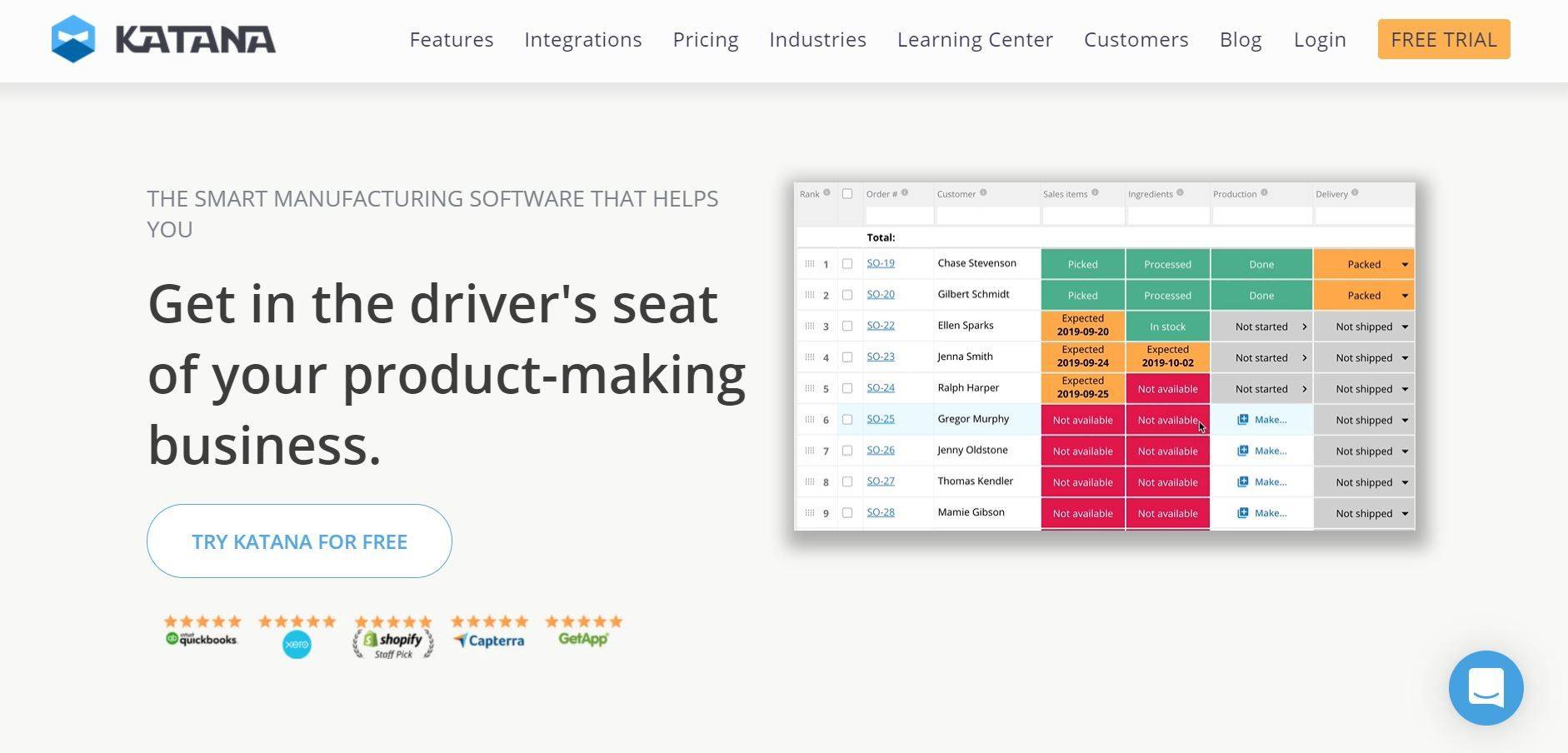
Task: Click the Sales items info icon
Action: click(x=1095, y=192)
